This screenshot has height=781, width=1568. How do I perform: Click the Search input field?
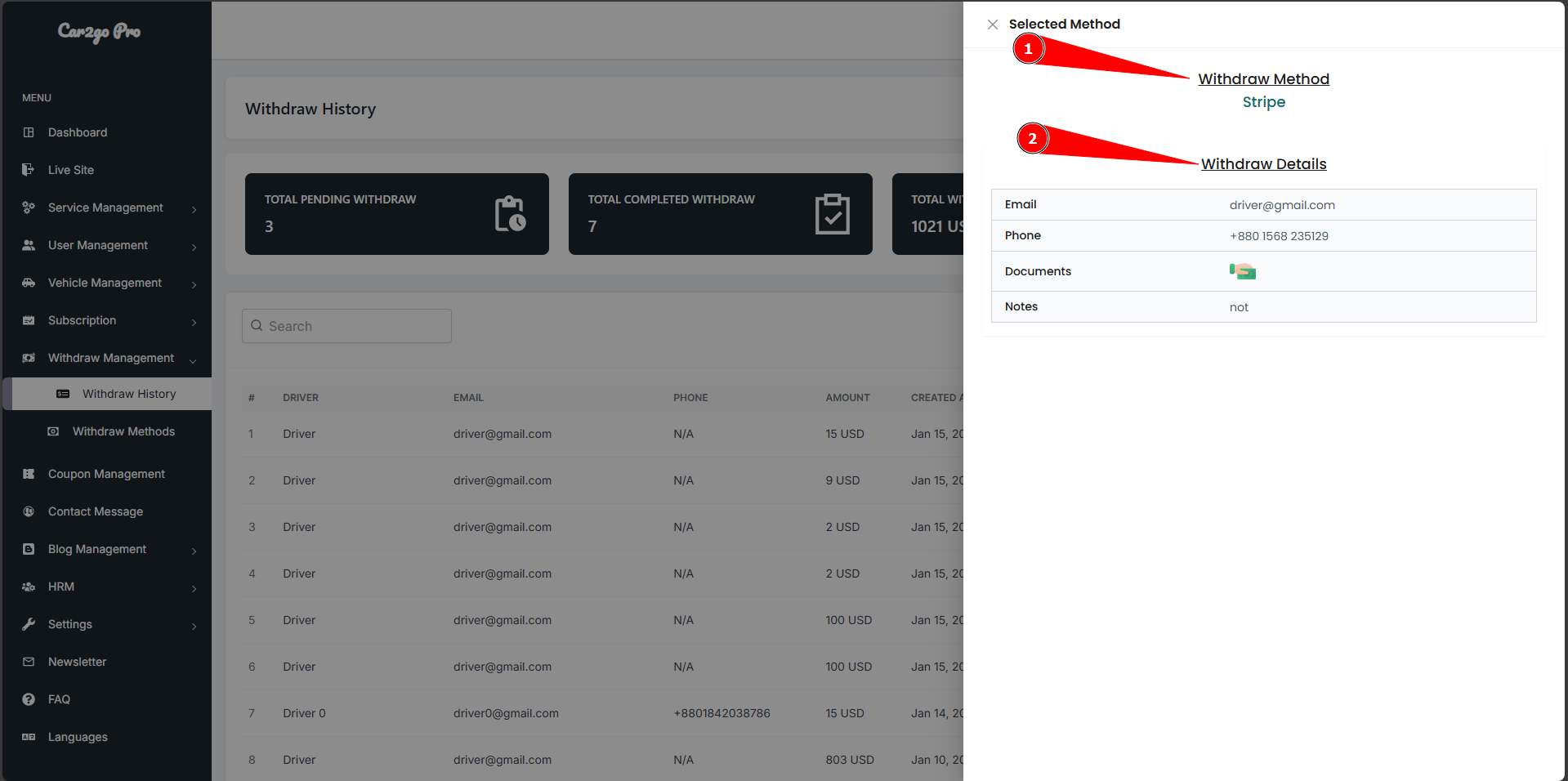(346, 326)
